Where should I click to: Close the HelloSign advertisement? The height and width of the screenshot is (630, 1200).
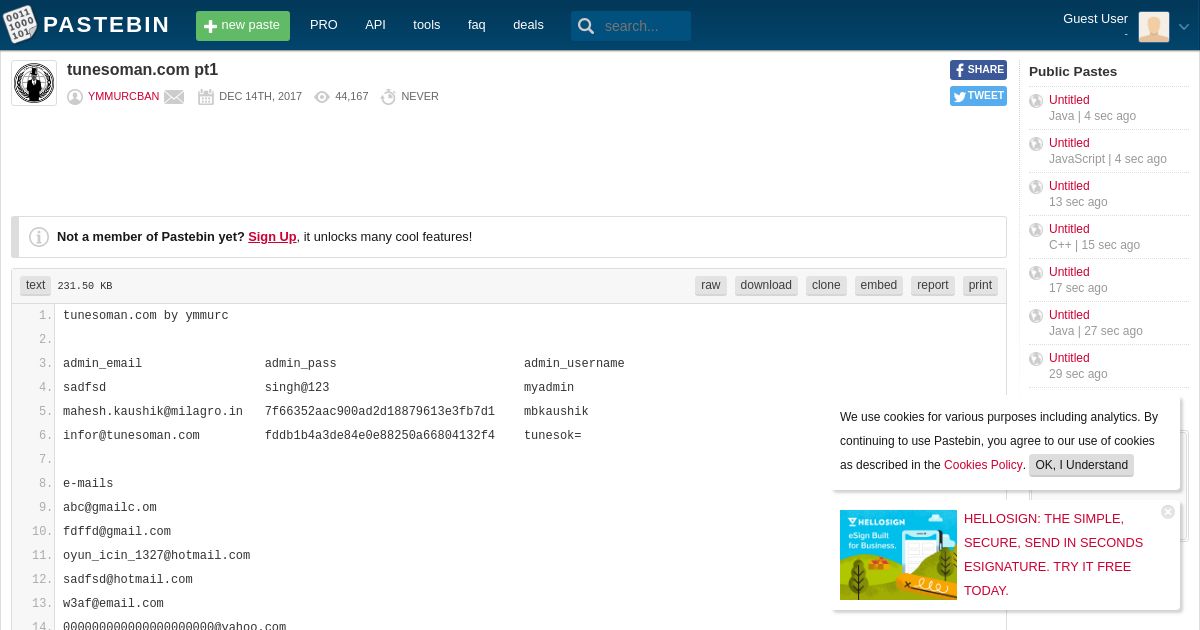click(1168, 512)
